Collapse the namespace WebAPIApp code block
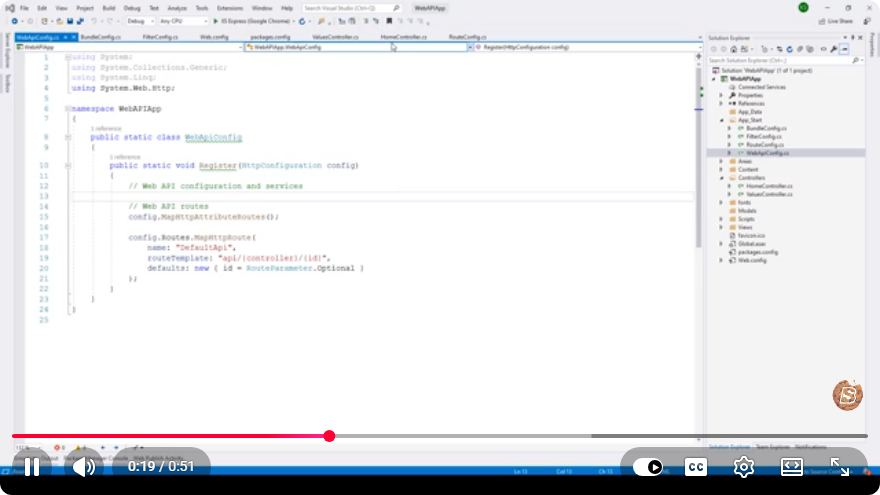 67,109
